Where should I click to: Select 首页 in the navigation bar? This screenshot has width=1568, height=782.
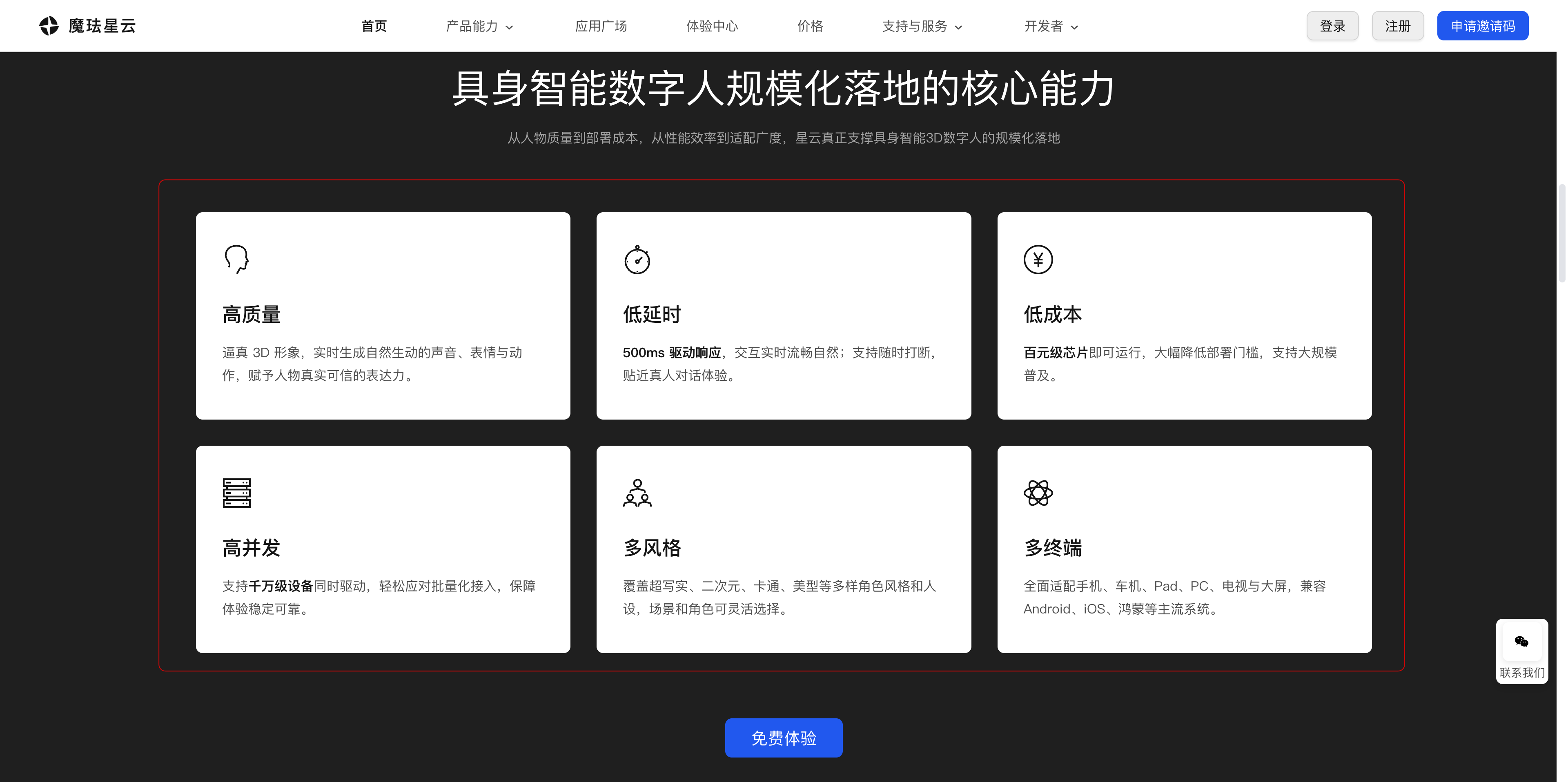(374, 26)
